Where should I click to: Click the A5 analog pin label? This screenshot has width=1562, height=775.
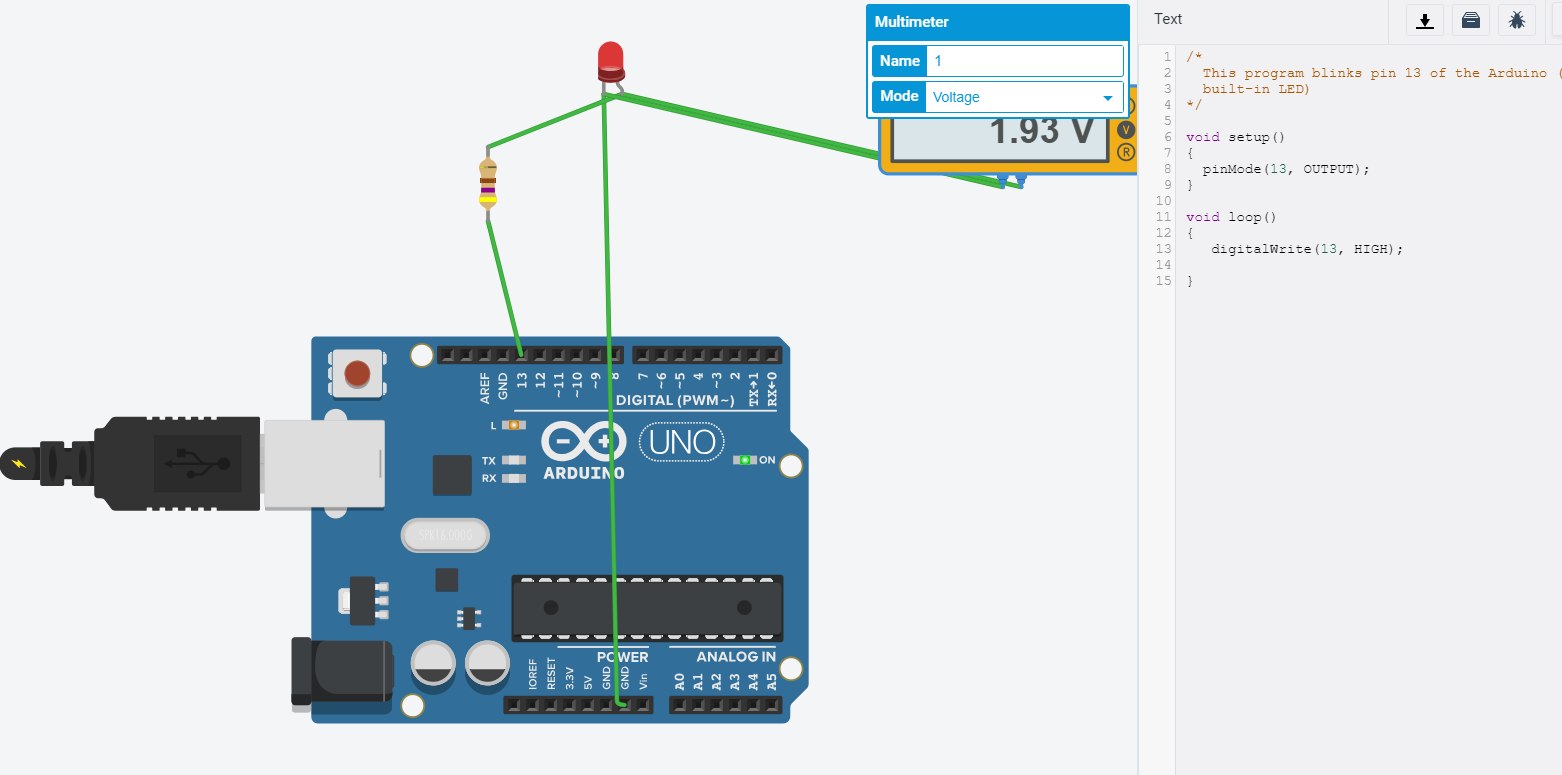coord(771,682)
